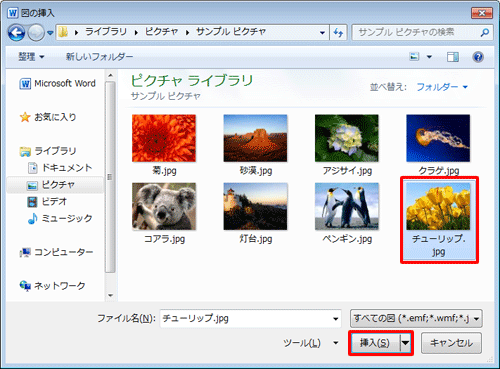The image size is (500, 369).
Task: Click the キャンセル button
Action: [x=451, y=343]
